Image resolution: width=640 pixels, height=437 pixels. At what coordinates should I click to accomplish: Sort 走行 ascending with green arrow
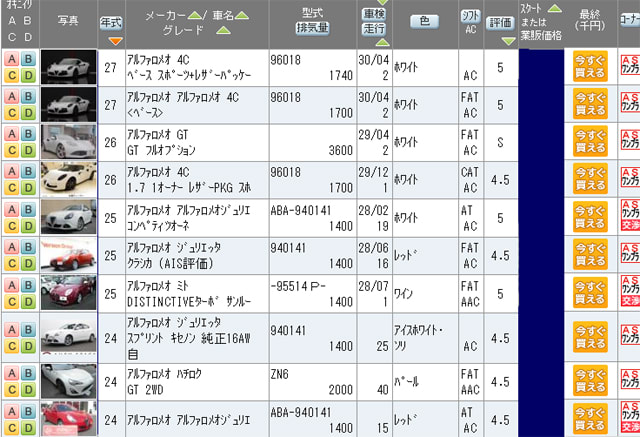[x=382, y=42]
